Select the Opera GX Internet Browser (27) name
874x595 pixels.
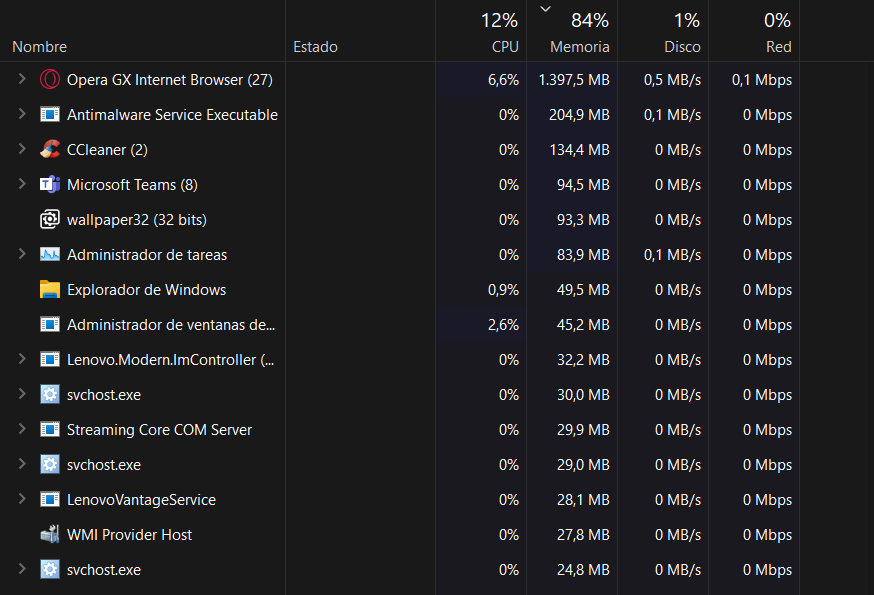tap(169, 80)
